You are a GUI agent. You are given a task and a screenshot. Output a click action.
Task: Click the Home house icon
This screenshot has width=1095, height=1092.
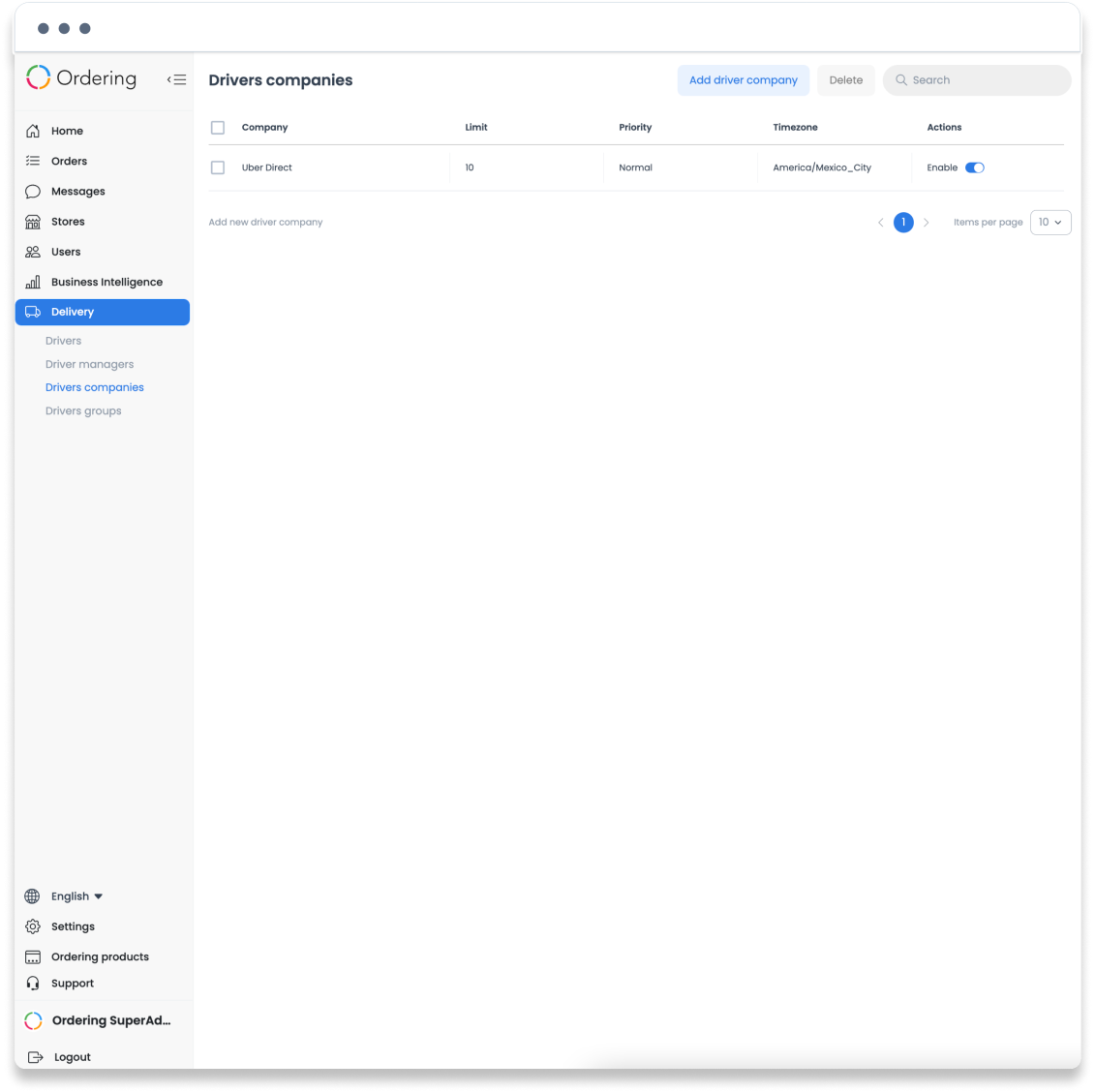pos(33,131)
